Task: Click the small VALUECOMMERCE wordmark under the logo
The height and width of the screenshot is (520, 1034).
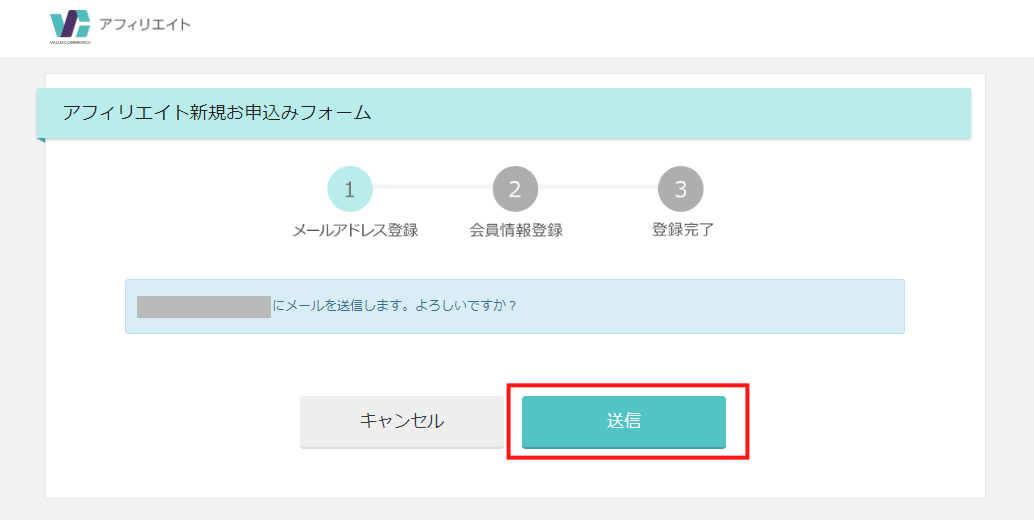Action: click(x=70, y=42)
